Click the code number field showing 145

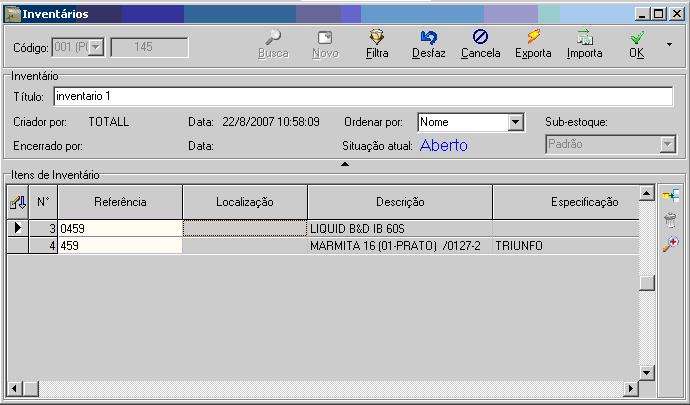(150, 47)
